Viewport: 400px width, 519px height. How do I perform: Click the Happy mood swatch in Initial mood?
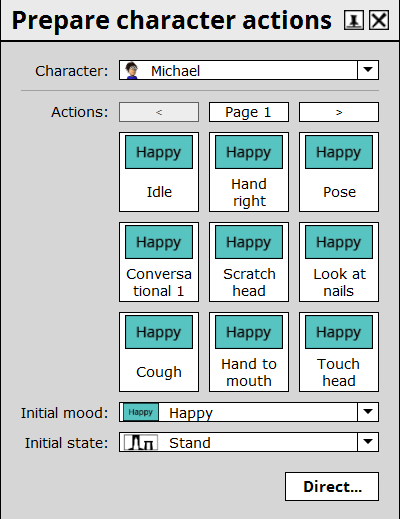141,412
